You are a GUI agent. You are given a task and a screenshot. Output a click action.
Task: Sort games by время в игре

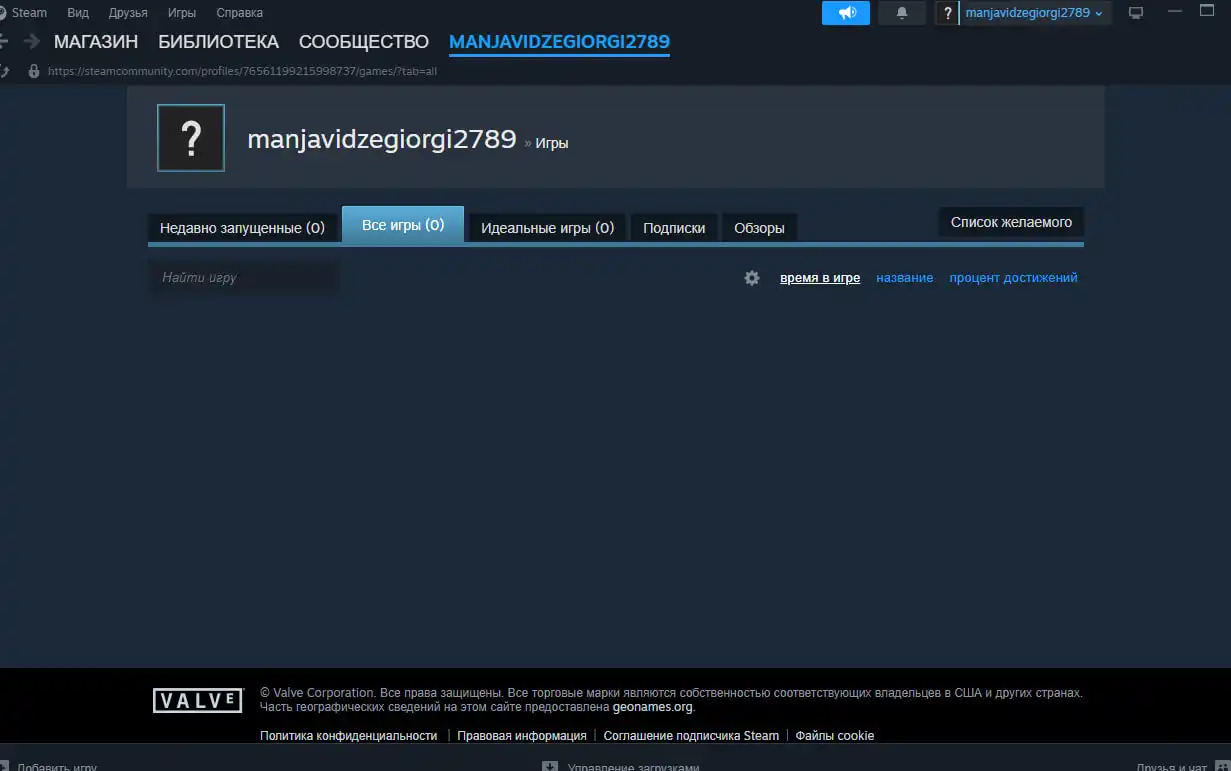(820, 278)
